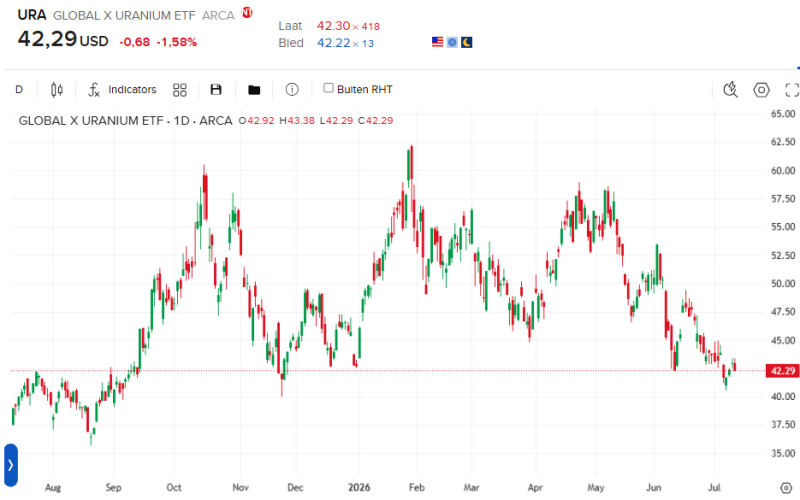The height and width of the screenshot is (500, 800).
Task: Open the D interval selector
Action: point(19,90)
